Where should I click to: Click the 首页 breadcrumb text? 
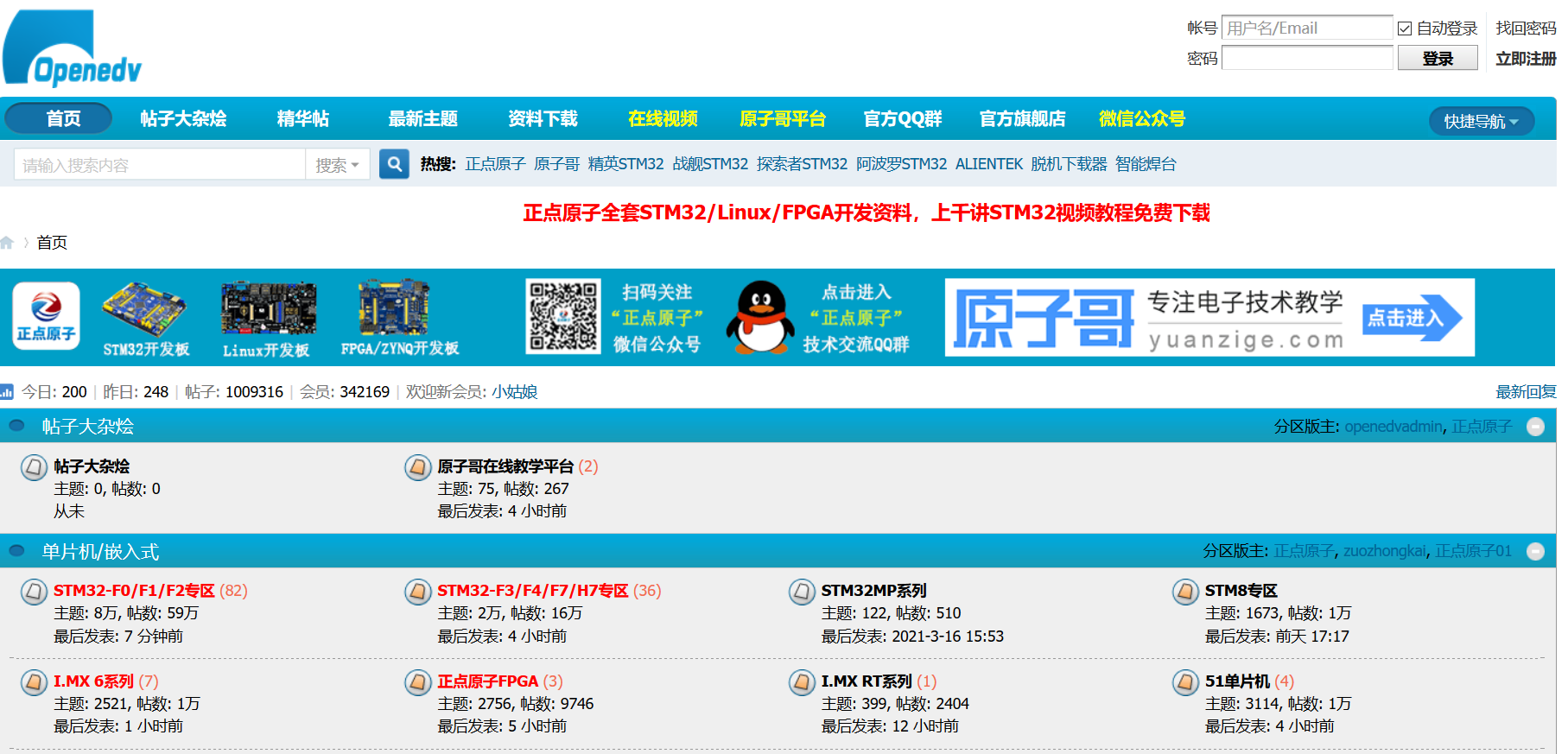pyautogui.click(x=52, y=243)
